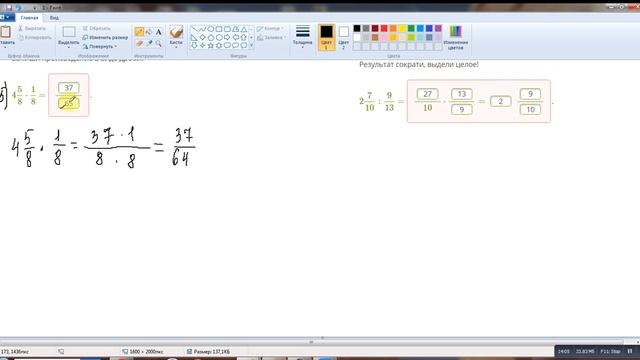Select the Color picker eyedropper tool
The image size is (640, 360).
click(x=149, y=43)
